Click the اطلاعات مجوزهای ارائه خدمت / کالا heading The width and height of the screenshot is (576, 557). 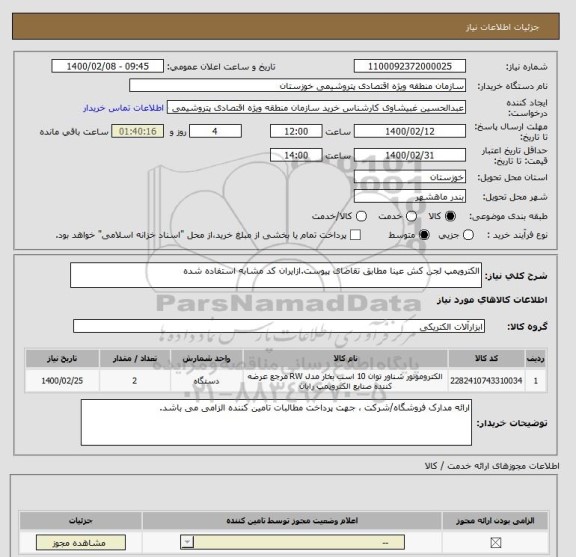tap(492, 466)
